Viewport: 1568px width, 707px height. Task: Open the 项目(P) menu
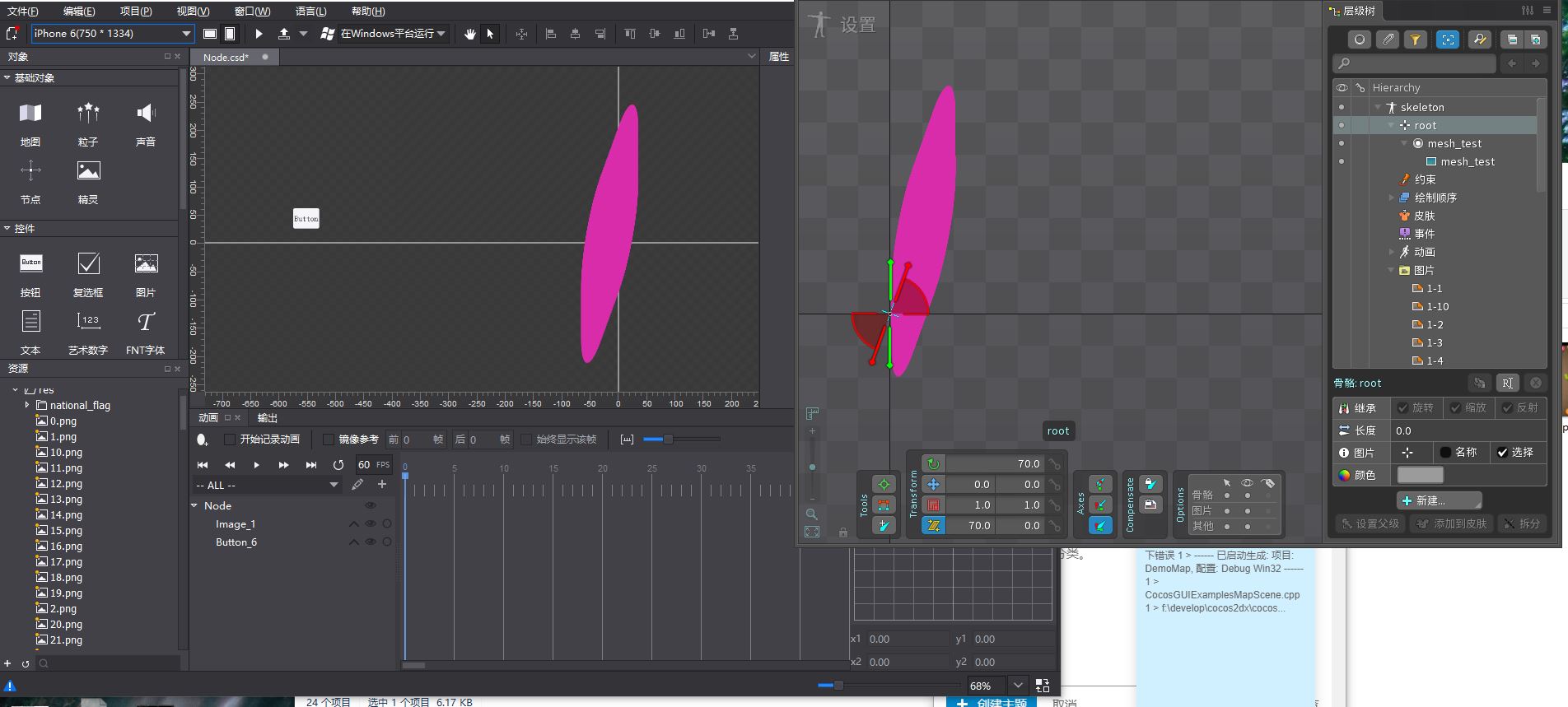pyautogui.click(x=136, y=12)
